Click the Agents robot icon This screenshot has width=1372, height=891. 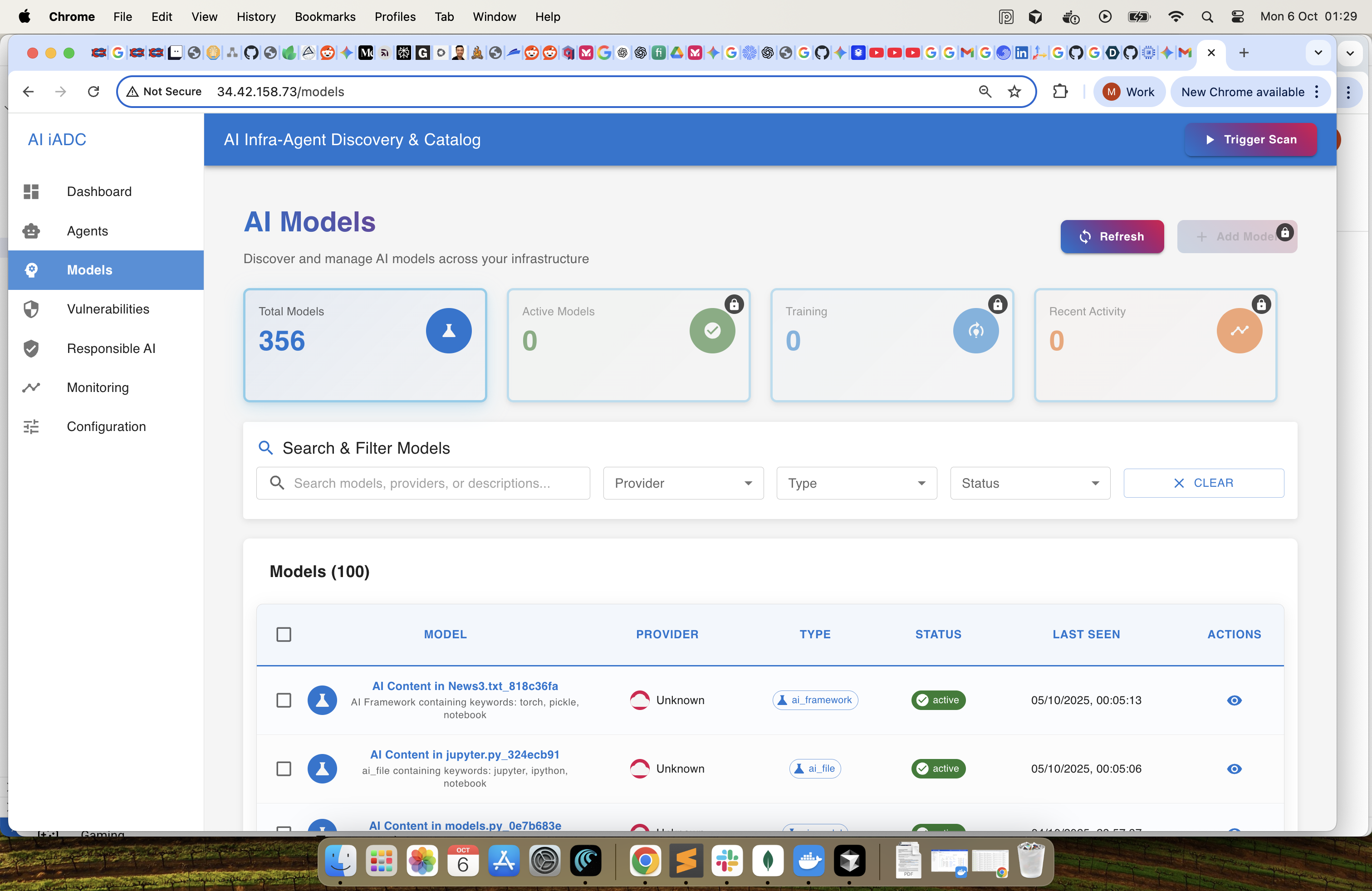[x=31, y=231]
